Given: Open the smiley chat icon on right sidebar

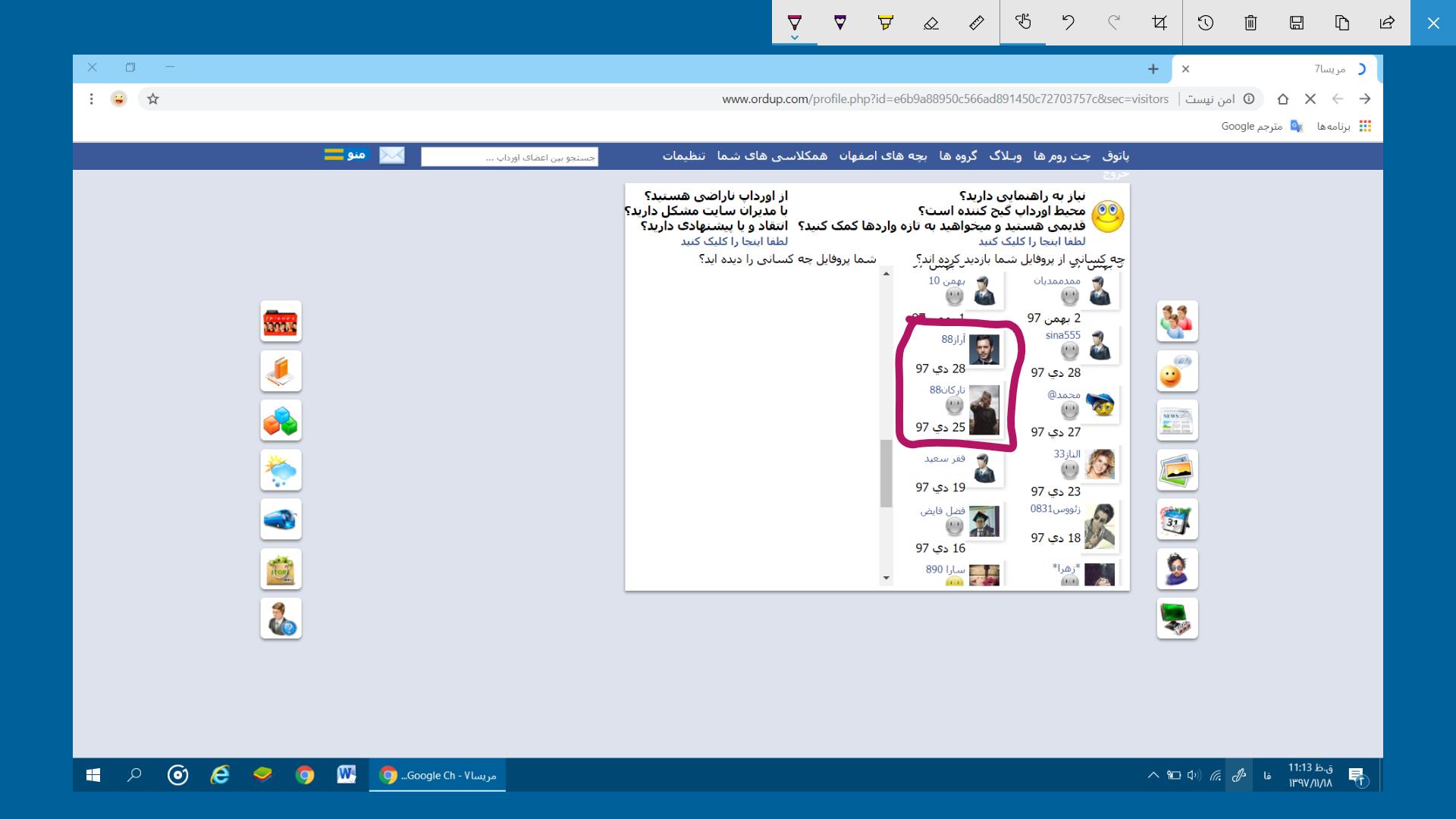Looking at the screenshot, I should (x=1177, y=371).
